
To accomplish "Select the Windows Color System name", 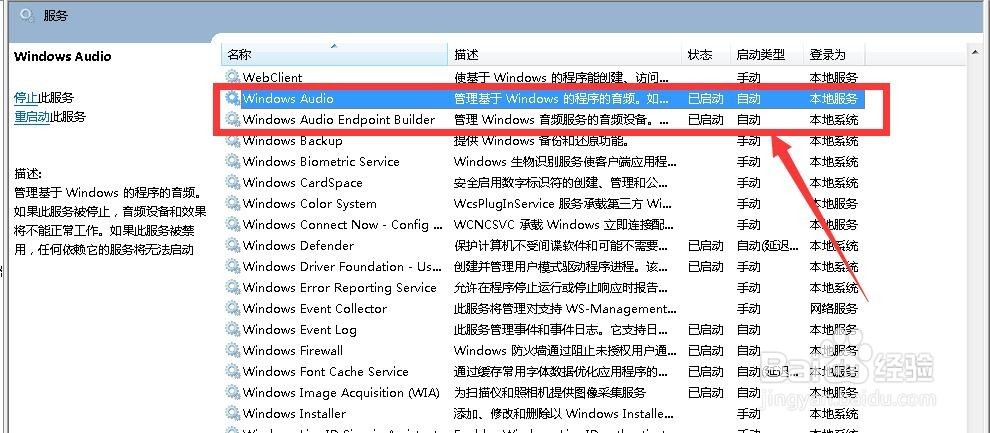I will pyautogui.click(x=309, y=203).
